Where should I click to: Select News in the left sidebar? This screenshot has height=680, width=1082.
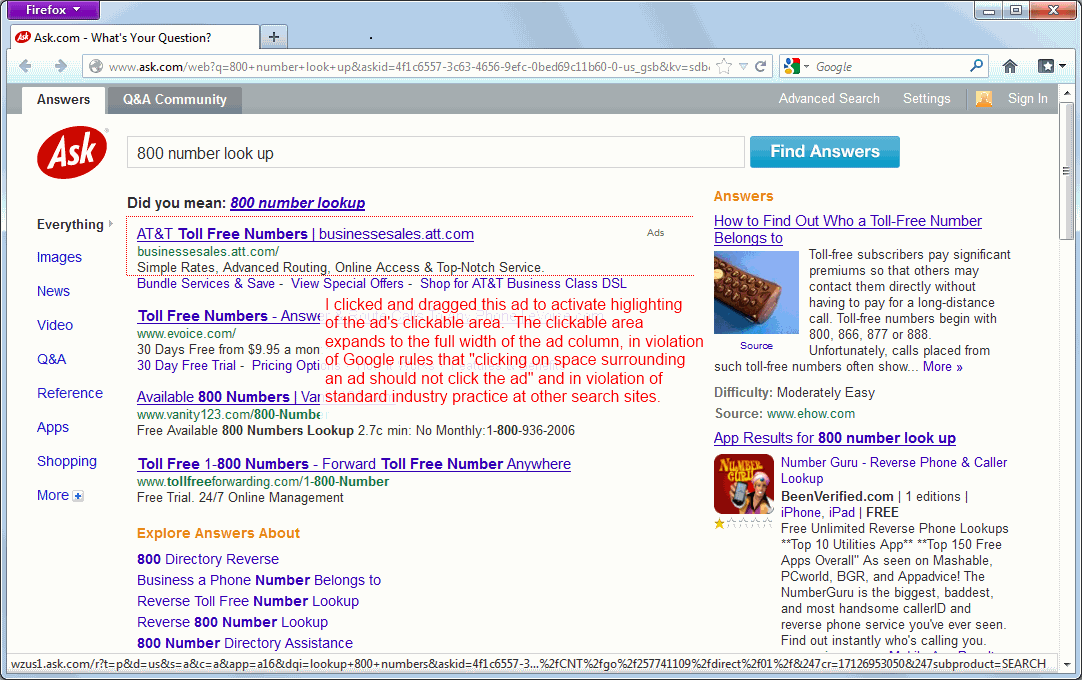[53, 291]
